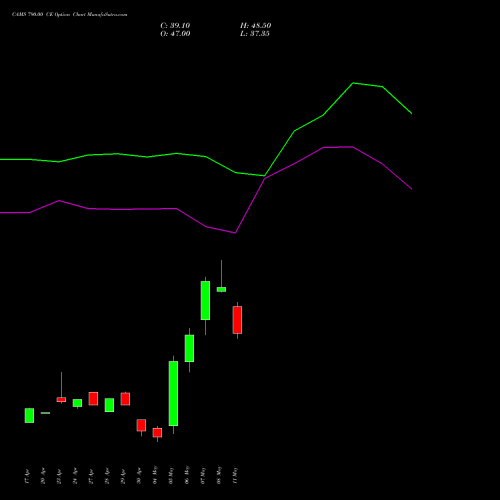Click the 06 May date label

[187, 476]
